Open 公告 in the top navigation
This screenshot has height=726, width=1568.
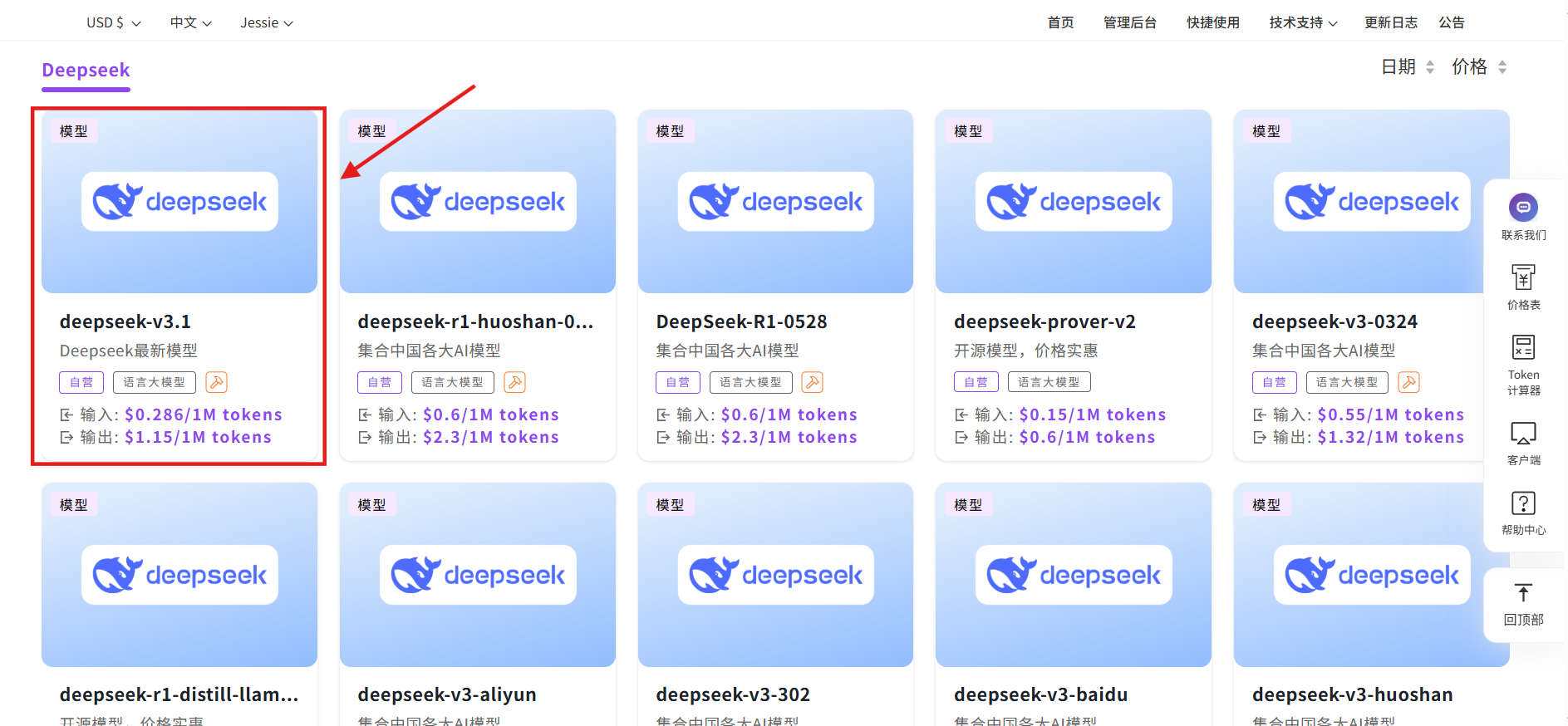click(x=1452, y=22)
